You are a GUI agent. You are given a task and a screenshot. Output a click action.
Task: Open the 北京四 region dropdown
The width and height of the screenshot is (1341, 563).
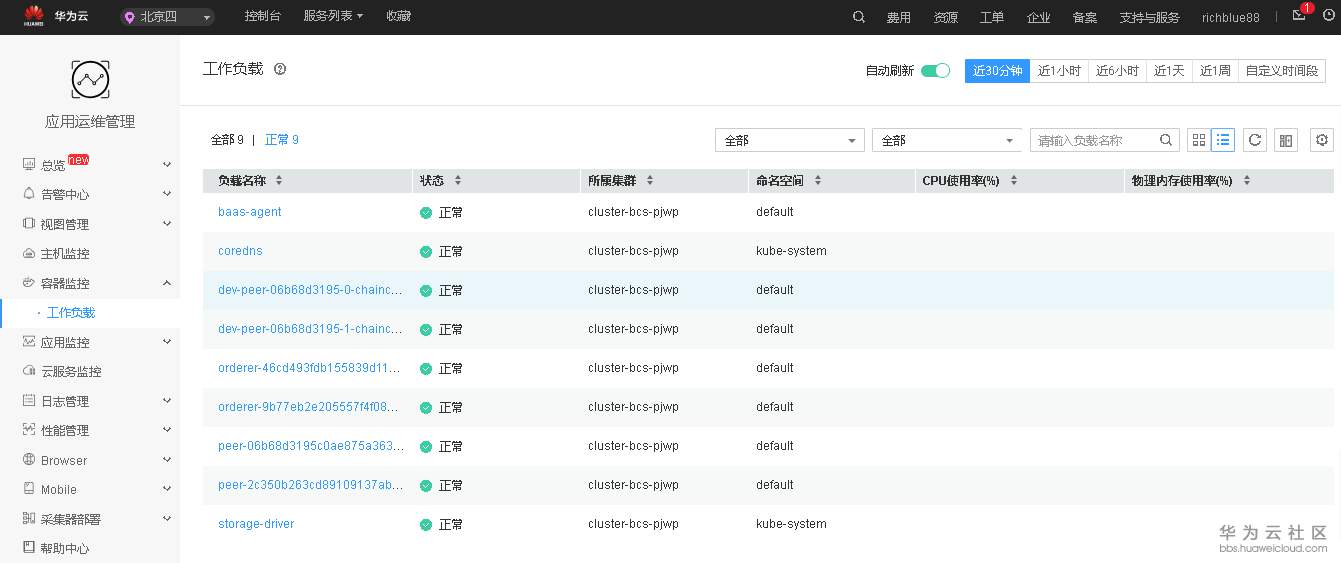click(167, 17)
